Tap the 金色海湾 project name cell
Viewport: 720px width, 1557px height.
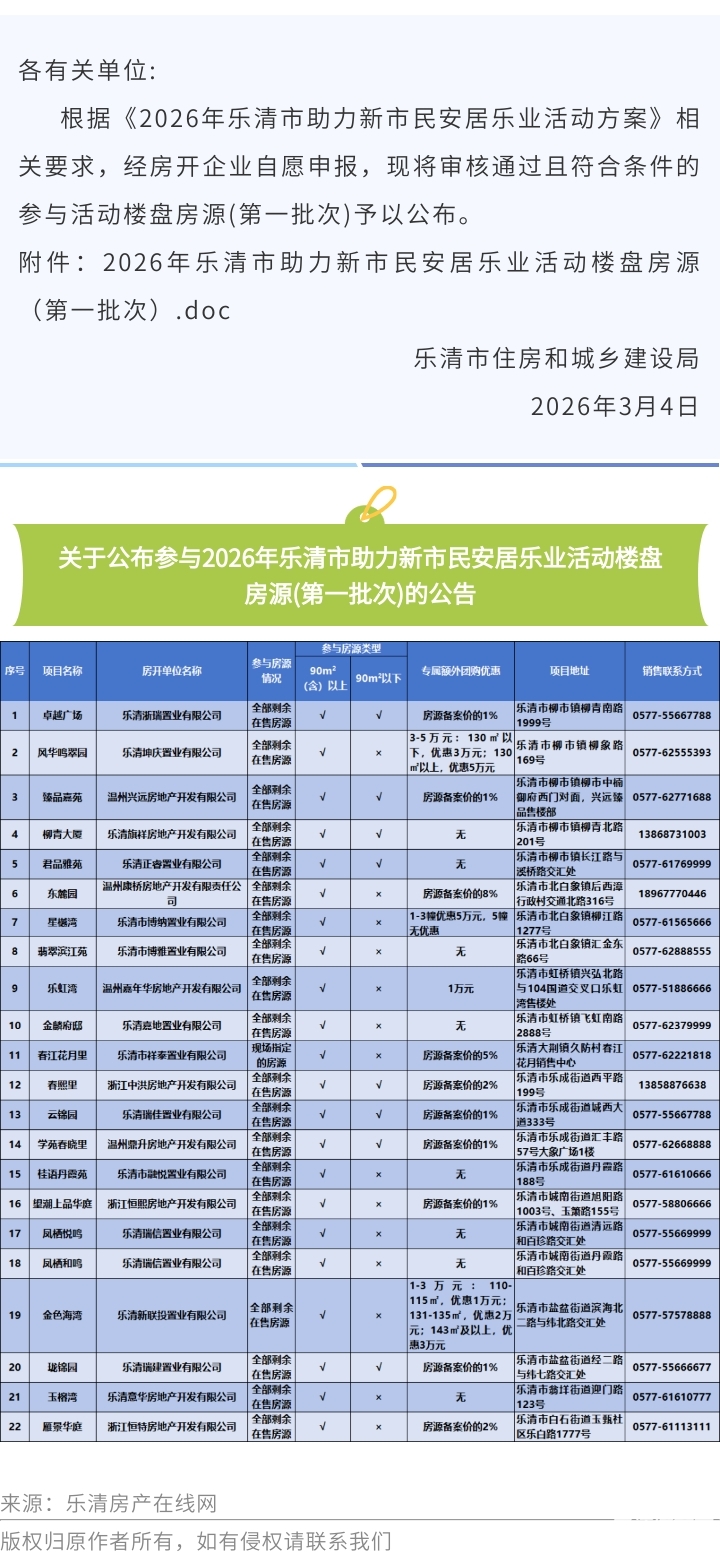62,1315
